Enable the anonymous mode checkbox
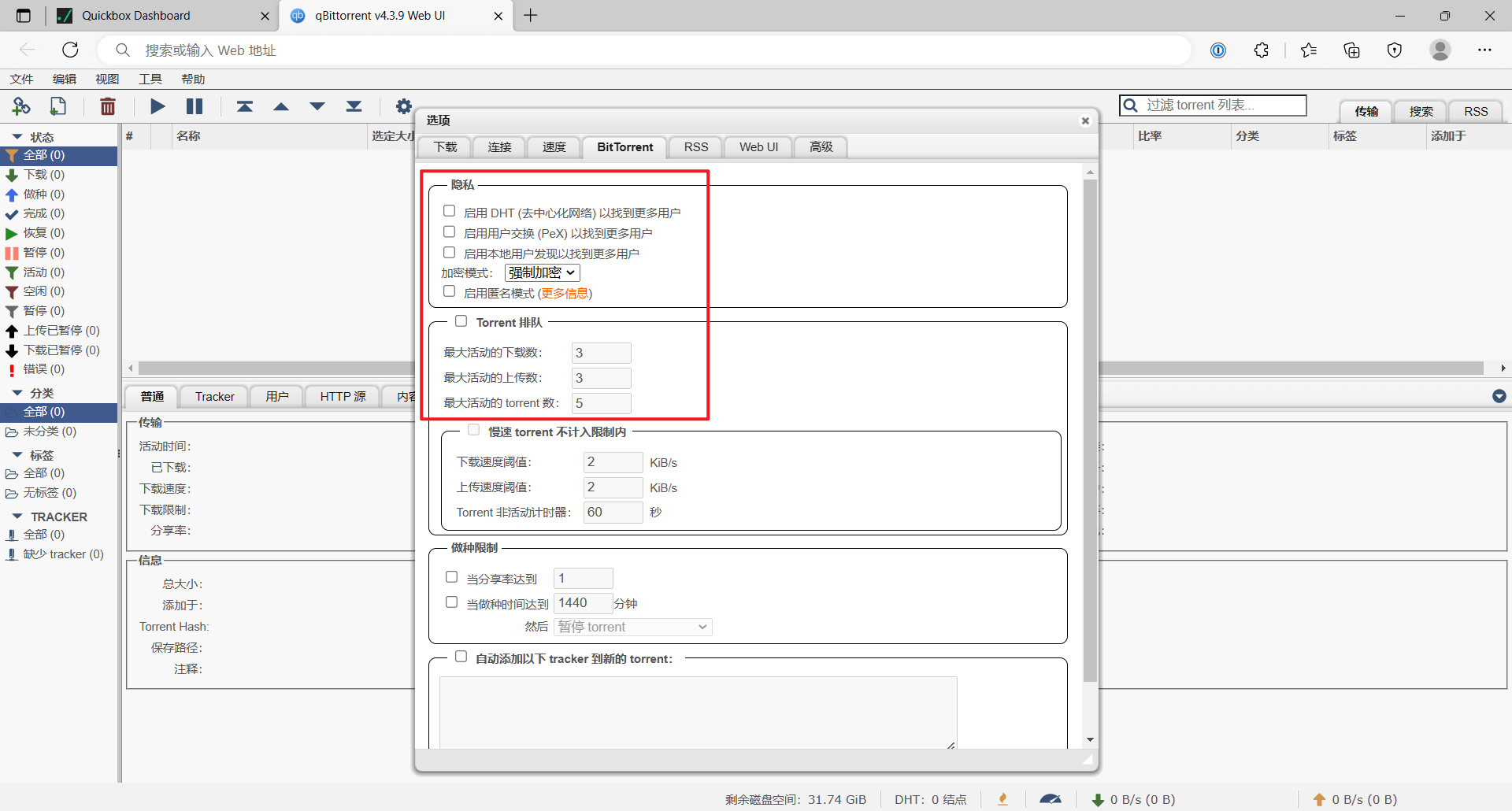1512x811 pixels. tap(450, 291)
